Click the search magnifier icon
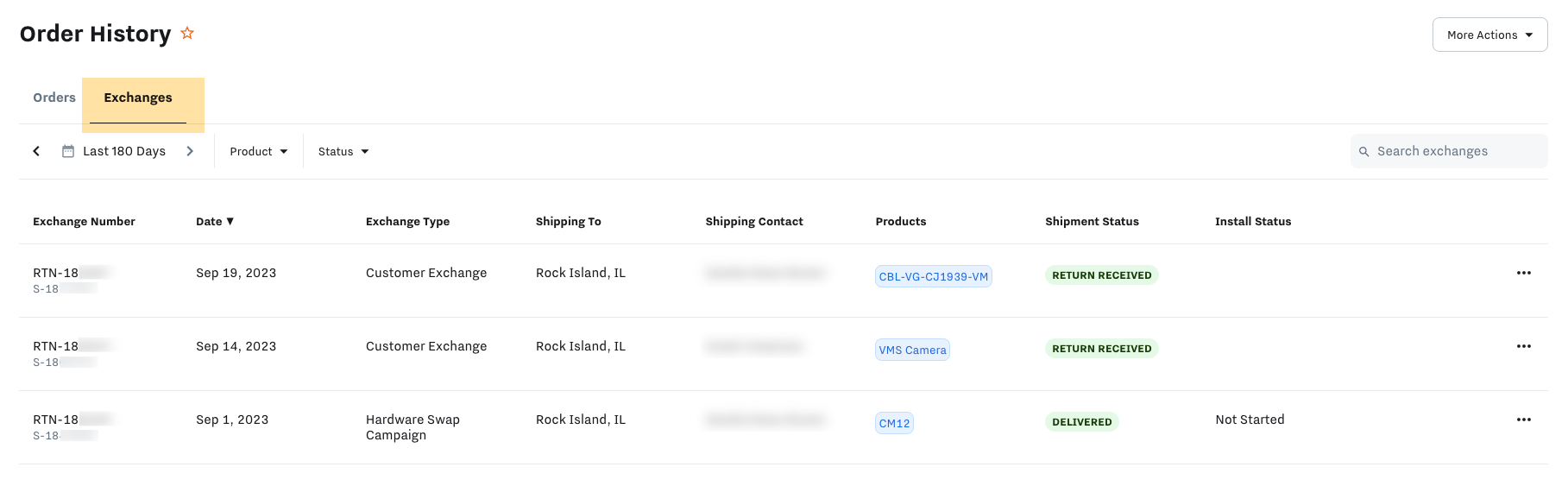Viewport: 1568px width, 486px height. point(1364,152)
